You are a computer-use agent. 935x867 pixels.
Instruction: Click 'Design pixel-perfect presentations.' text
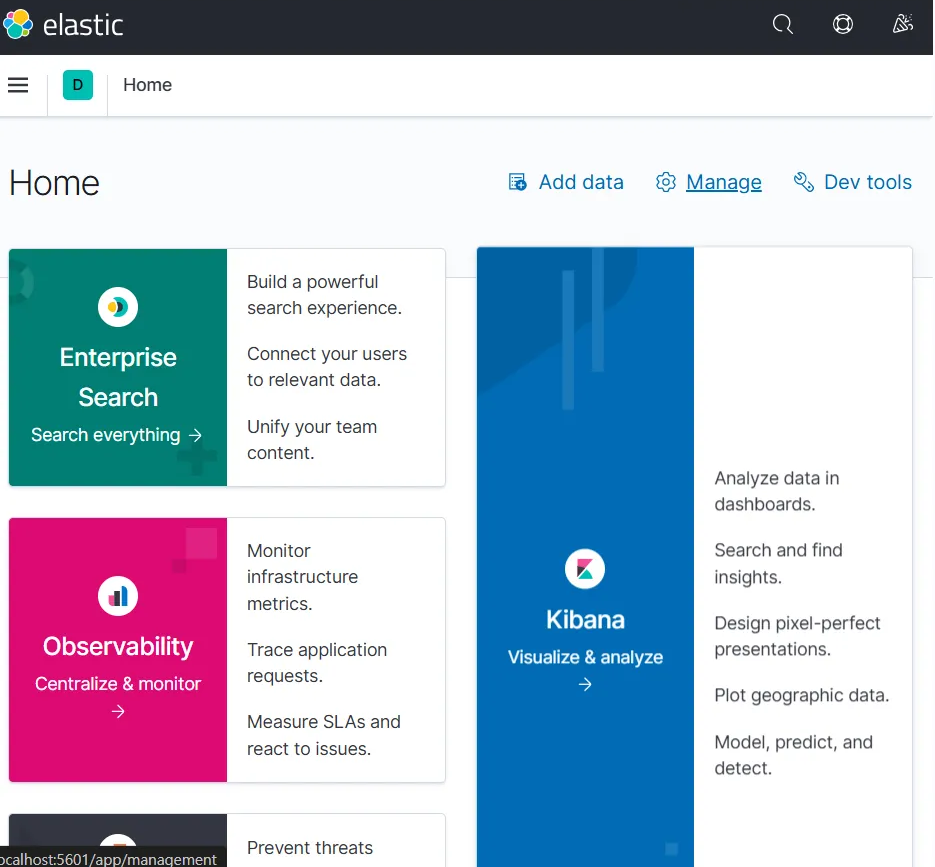pos(797,636)
